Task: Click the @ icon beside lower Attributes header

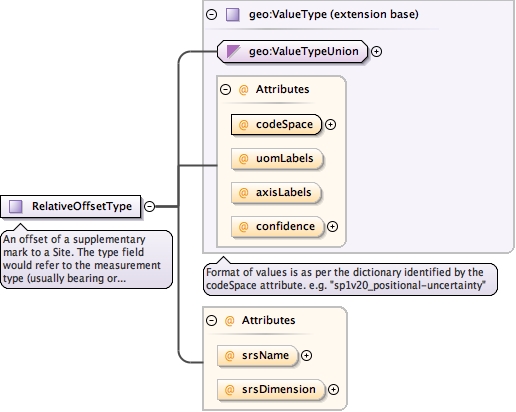Action: pyautogui.click(x=230, y=320)
